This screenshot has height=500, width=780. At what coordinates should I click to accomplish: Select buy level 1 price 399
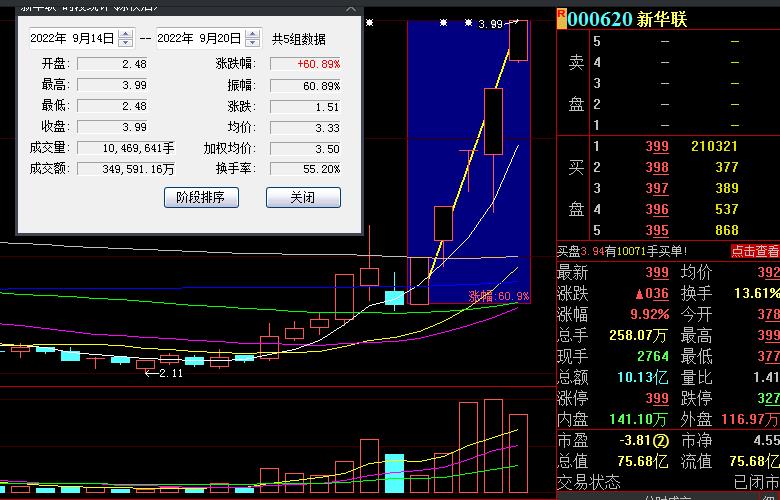tap(656, 147)
